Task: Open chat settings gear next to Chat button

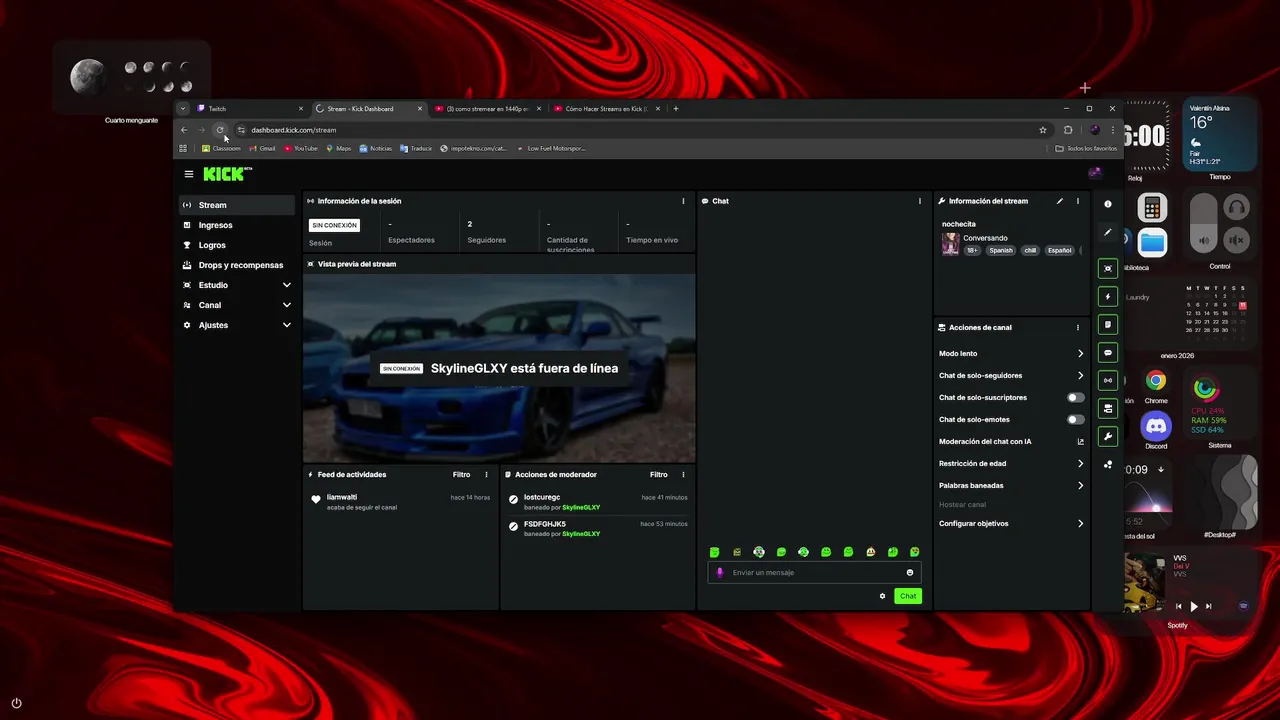Action: (882, 596)
